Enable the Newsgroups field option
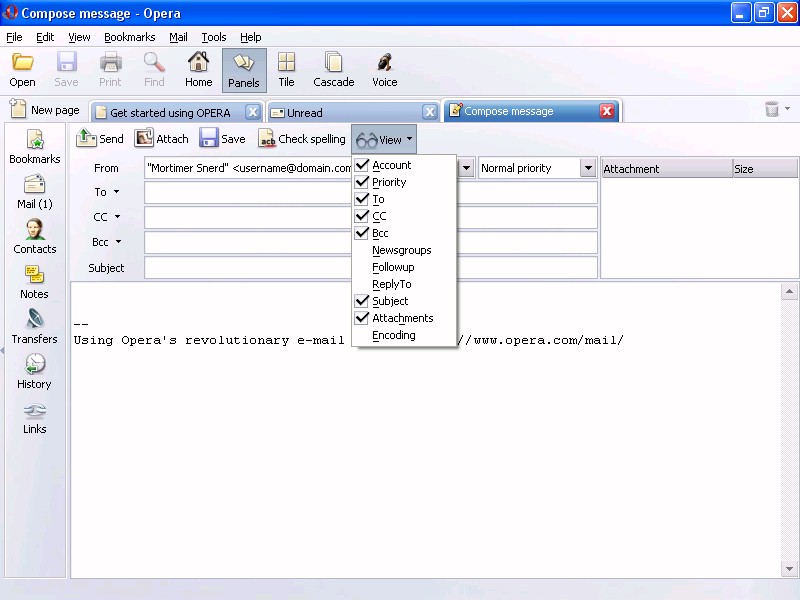The height and width of the screenshot is (600, 800). [401, 250]
